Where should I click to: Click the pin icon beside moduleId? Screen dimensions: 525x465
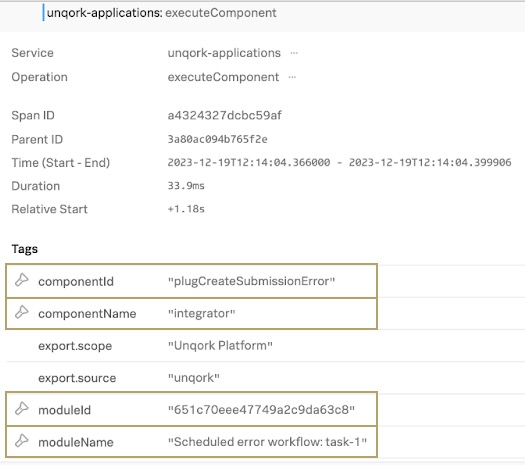click(22, 408)
